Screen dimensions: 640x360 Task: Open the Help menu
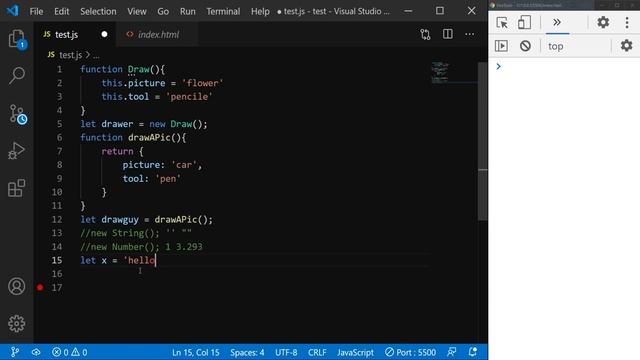point(260,11)
